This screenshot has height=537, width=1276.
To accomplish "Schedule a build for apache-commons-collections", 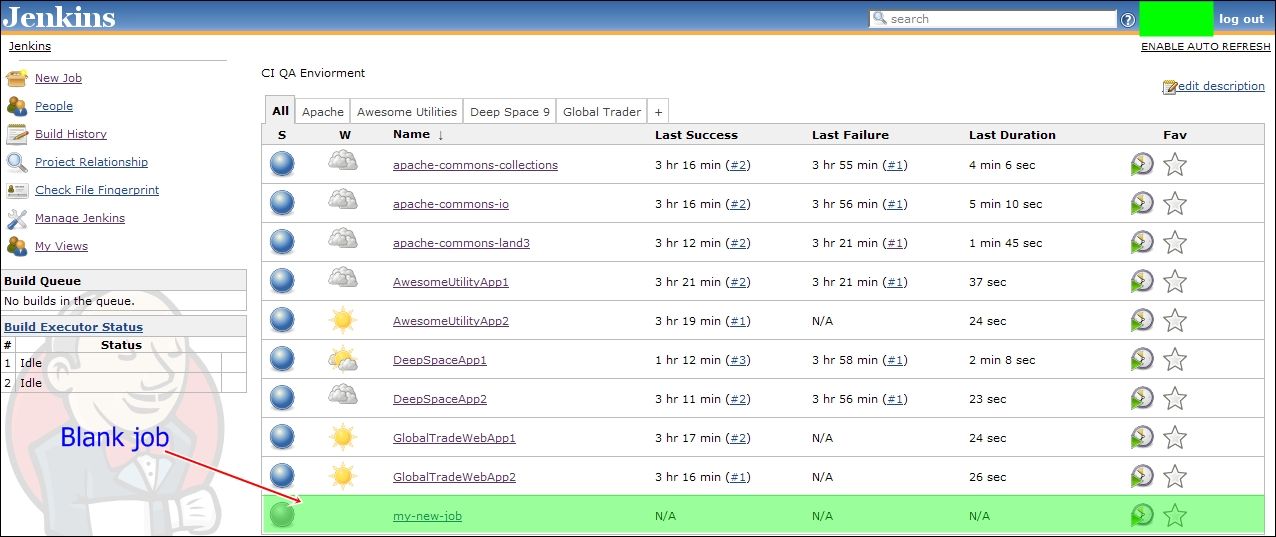I will point(1142,164).
